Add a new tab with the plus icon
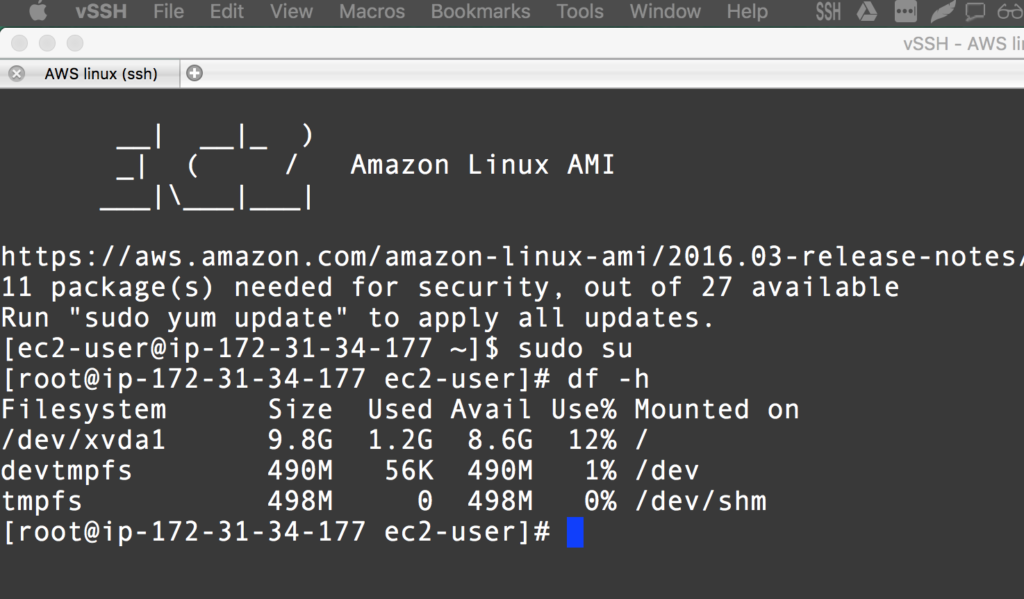1024x599 pixels. [x=194, y=73]
